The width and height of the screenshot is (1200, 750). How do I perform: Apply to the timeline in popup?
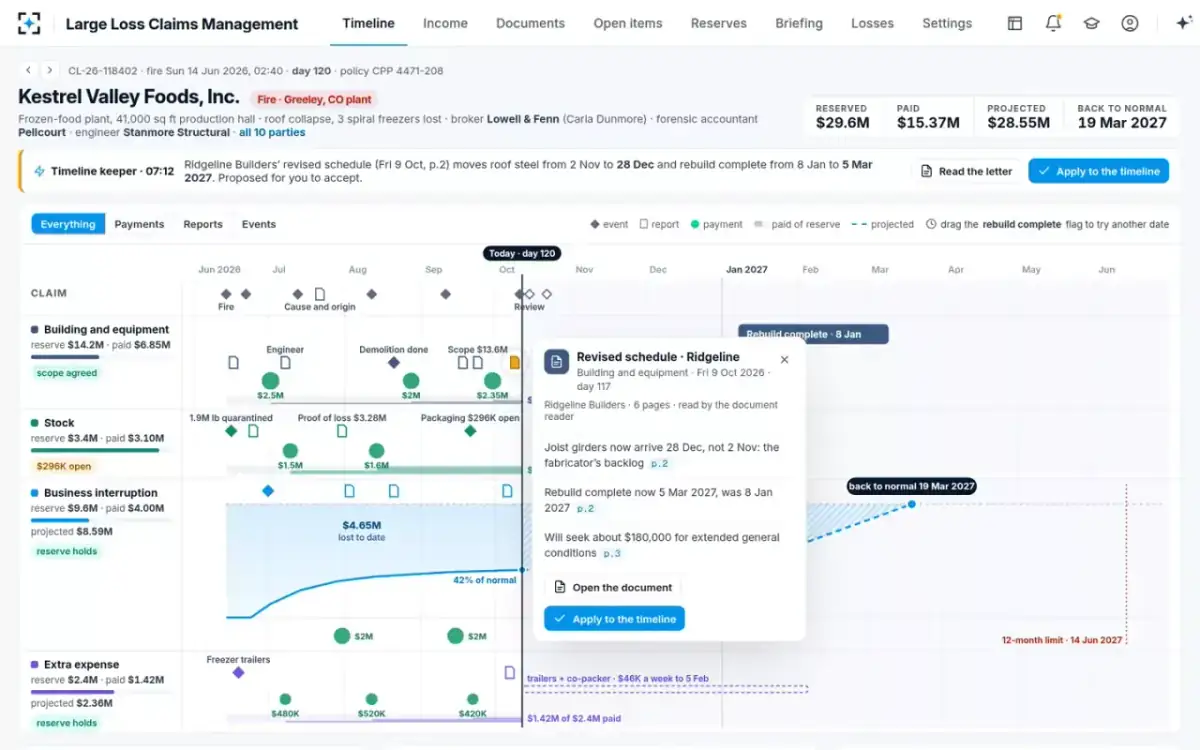(614, 619)
